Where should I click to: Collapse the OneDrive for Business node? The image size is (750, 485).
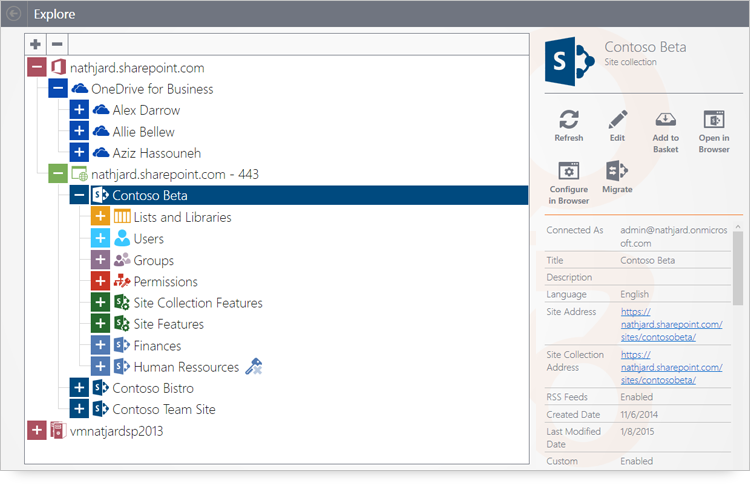click(58, 88)
